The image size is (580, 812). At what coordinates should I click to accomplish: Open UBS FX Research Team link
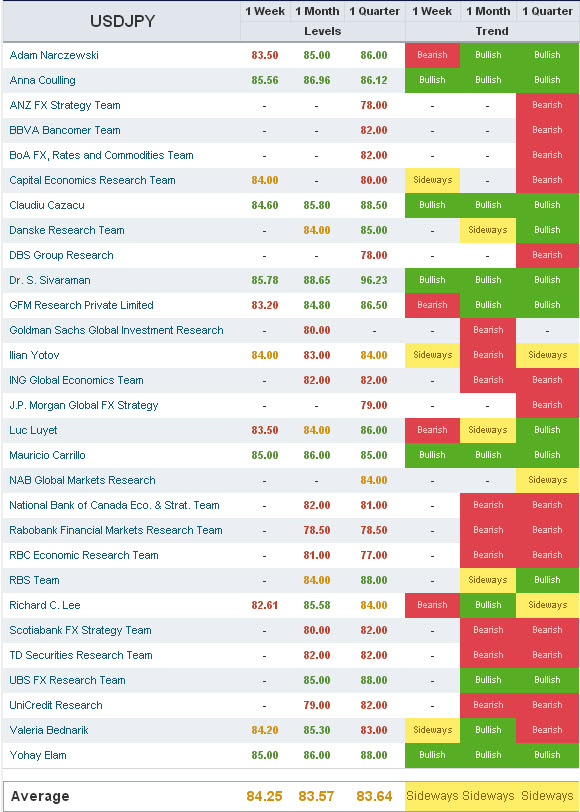(67, 680)
